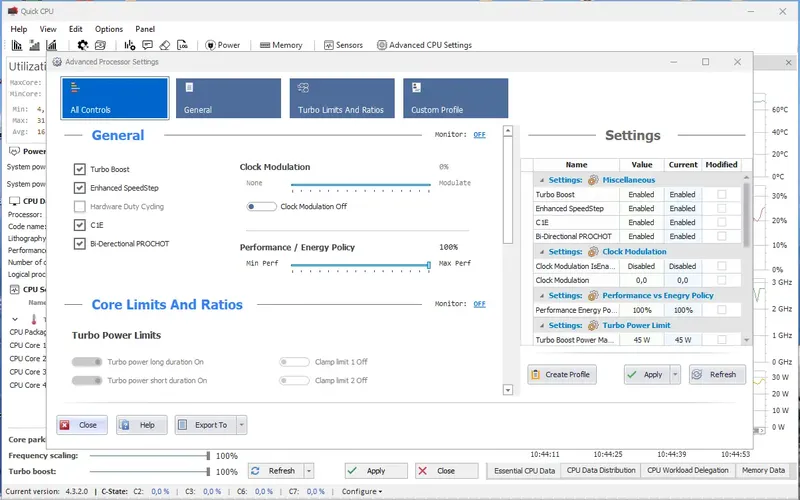
Task: Click the thermometer icon in main window
Action: pos(34,319)
